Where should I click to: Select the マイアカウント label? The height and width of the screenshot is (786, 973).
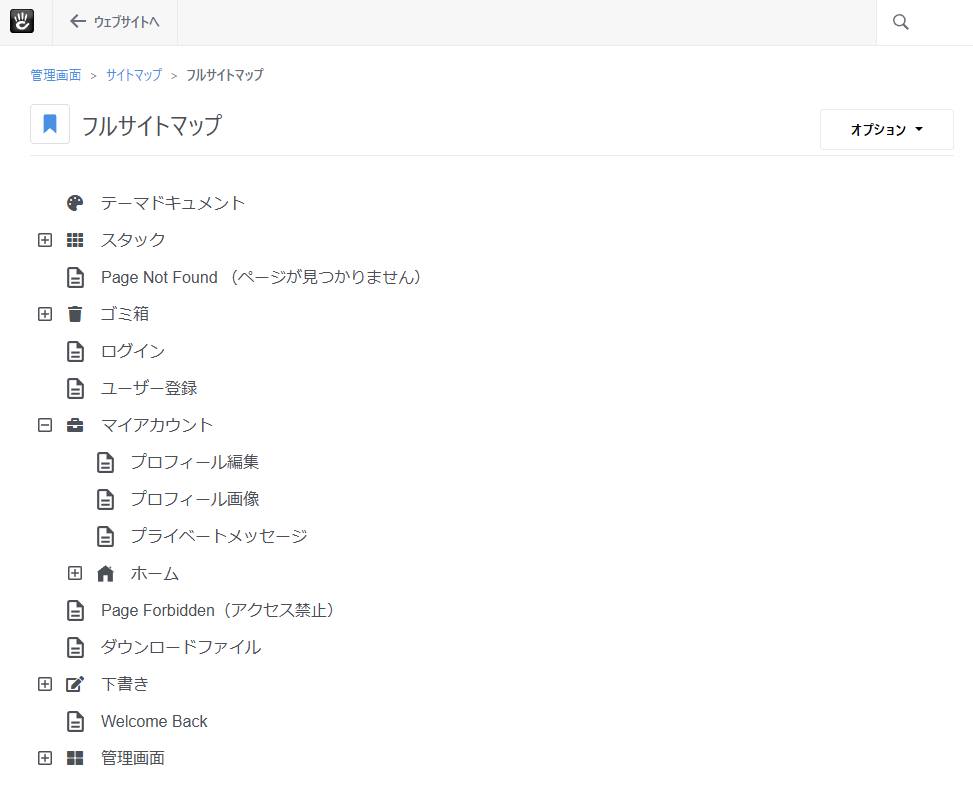pyautogui.click(x=157, y=425)
